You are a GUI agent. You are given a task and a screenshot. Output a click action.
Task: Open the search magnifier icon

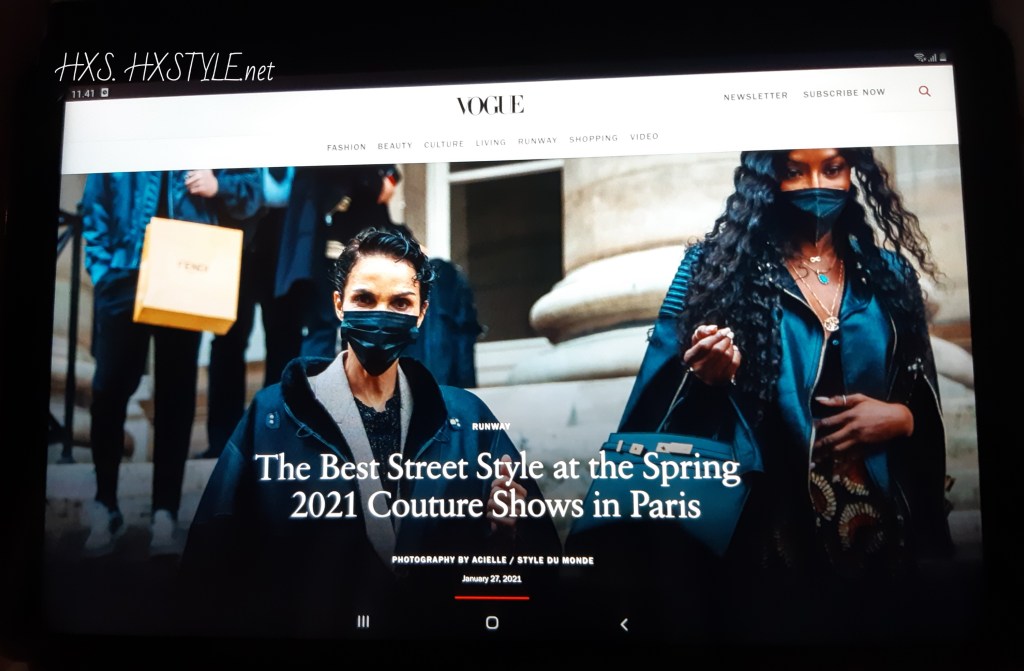click(x=924, y=91)
